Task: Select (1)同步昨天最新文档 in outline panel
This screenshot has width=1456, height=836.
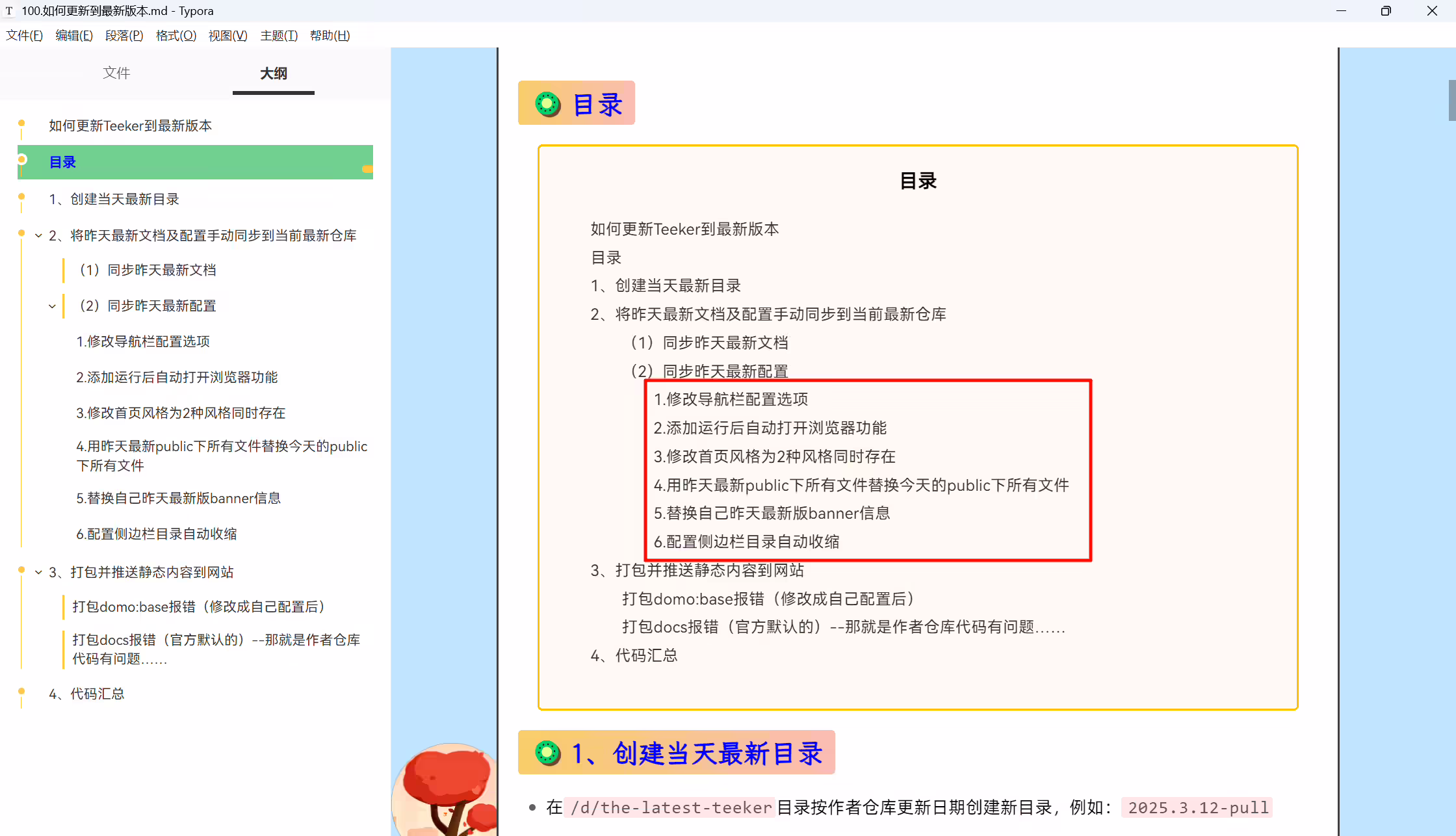Action: (148, 270)
